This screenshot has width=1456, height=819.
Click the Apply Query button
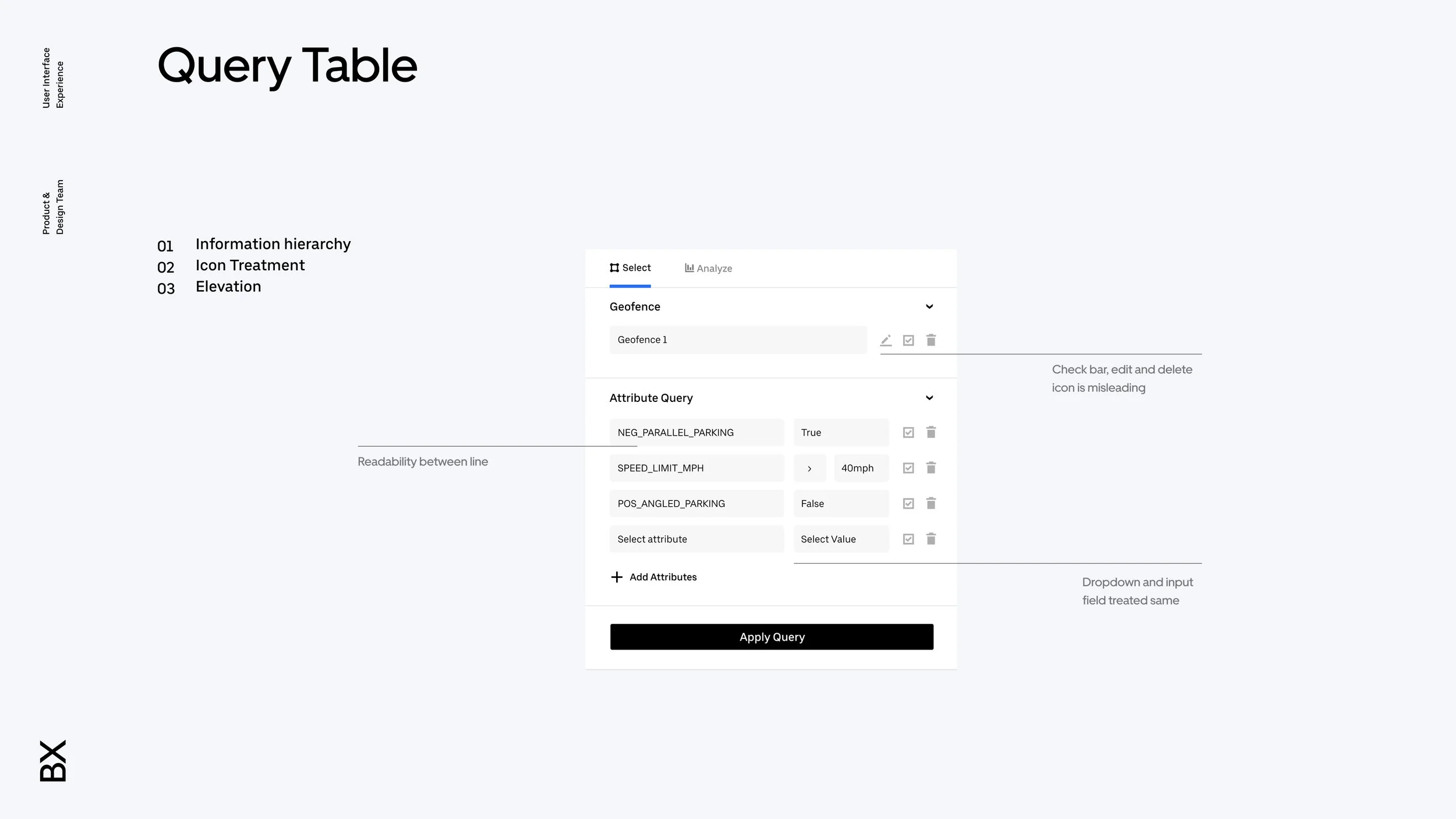(x=772, y=637)
